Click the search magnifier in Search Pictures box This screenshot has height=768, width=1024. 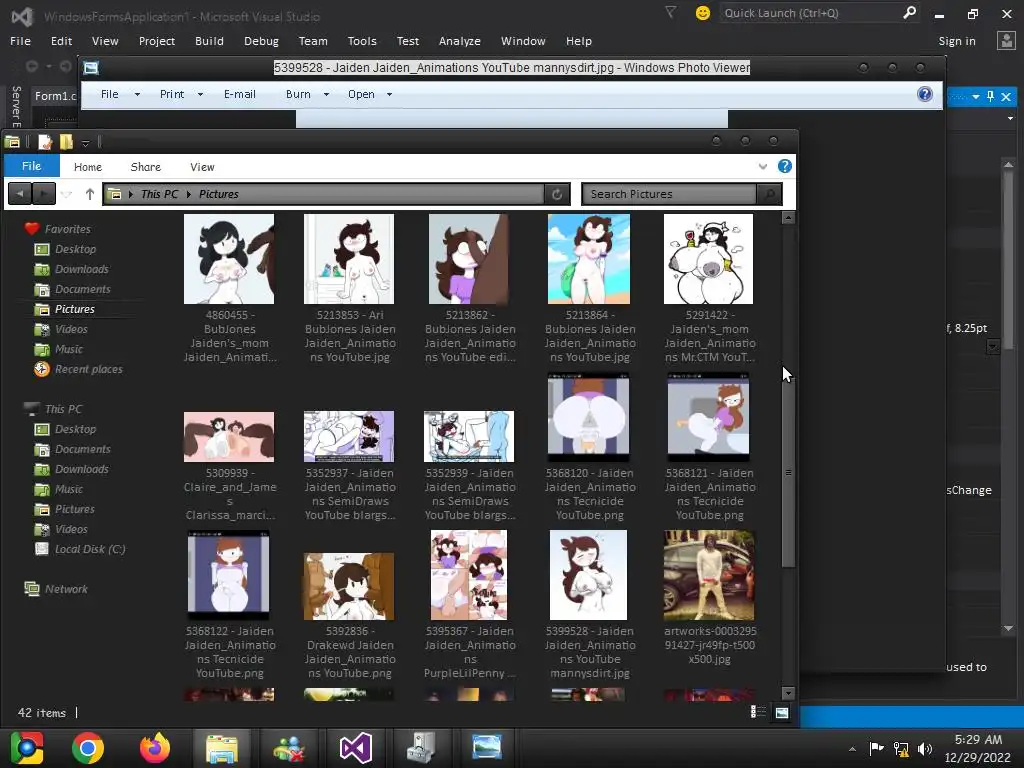770,194
